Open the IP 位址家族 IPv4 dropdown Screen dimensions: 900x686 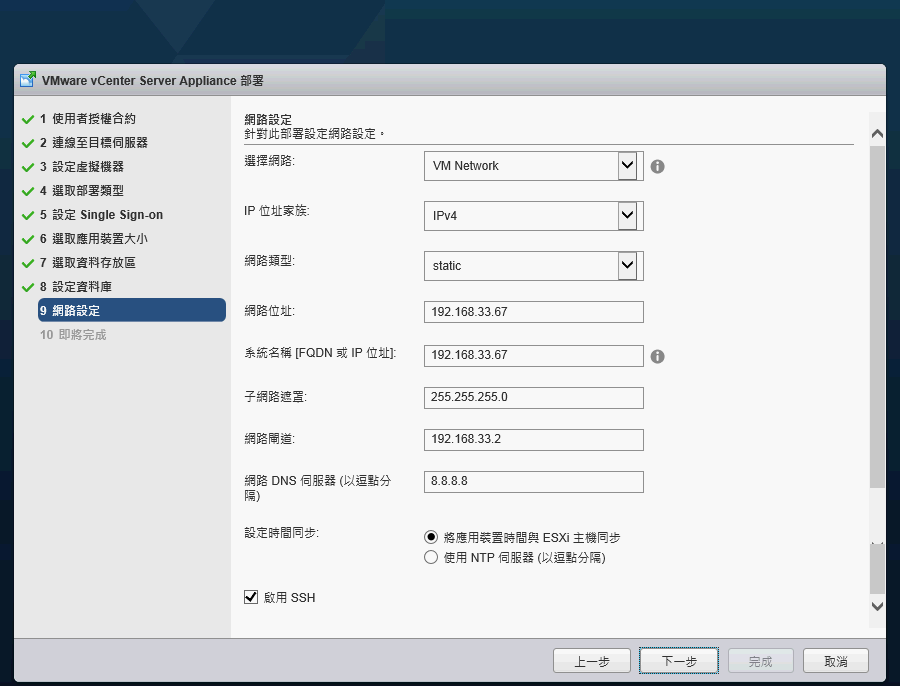click(533, 216)
